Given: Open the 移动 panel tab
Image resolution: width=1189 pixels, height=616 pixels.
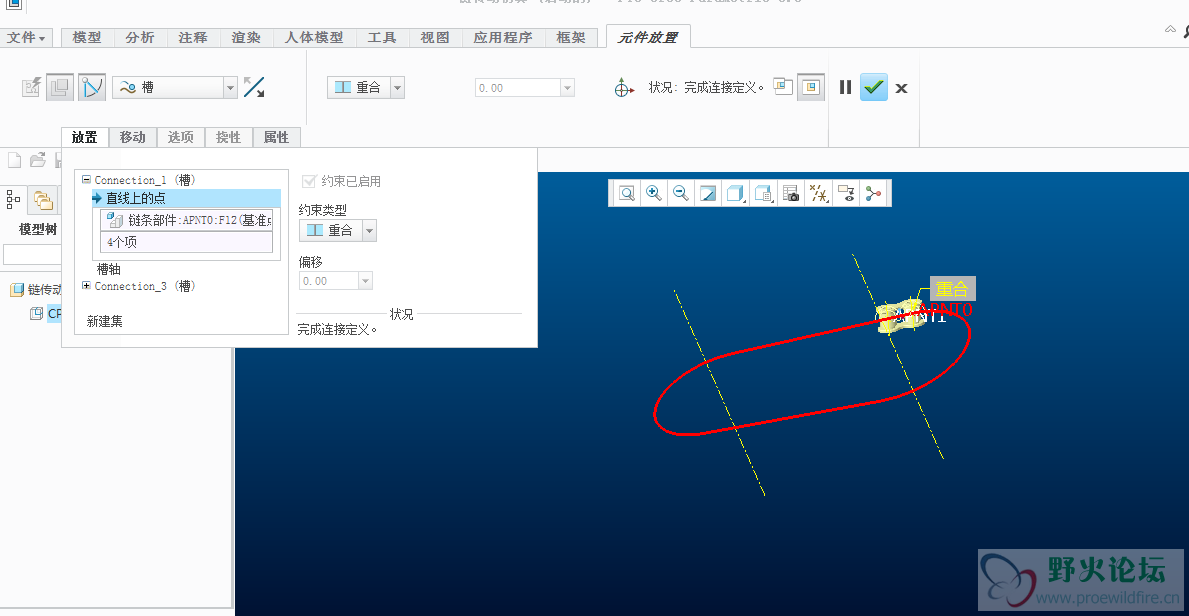Looking at the screenshot, I should (x=132, y=137).
